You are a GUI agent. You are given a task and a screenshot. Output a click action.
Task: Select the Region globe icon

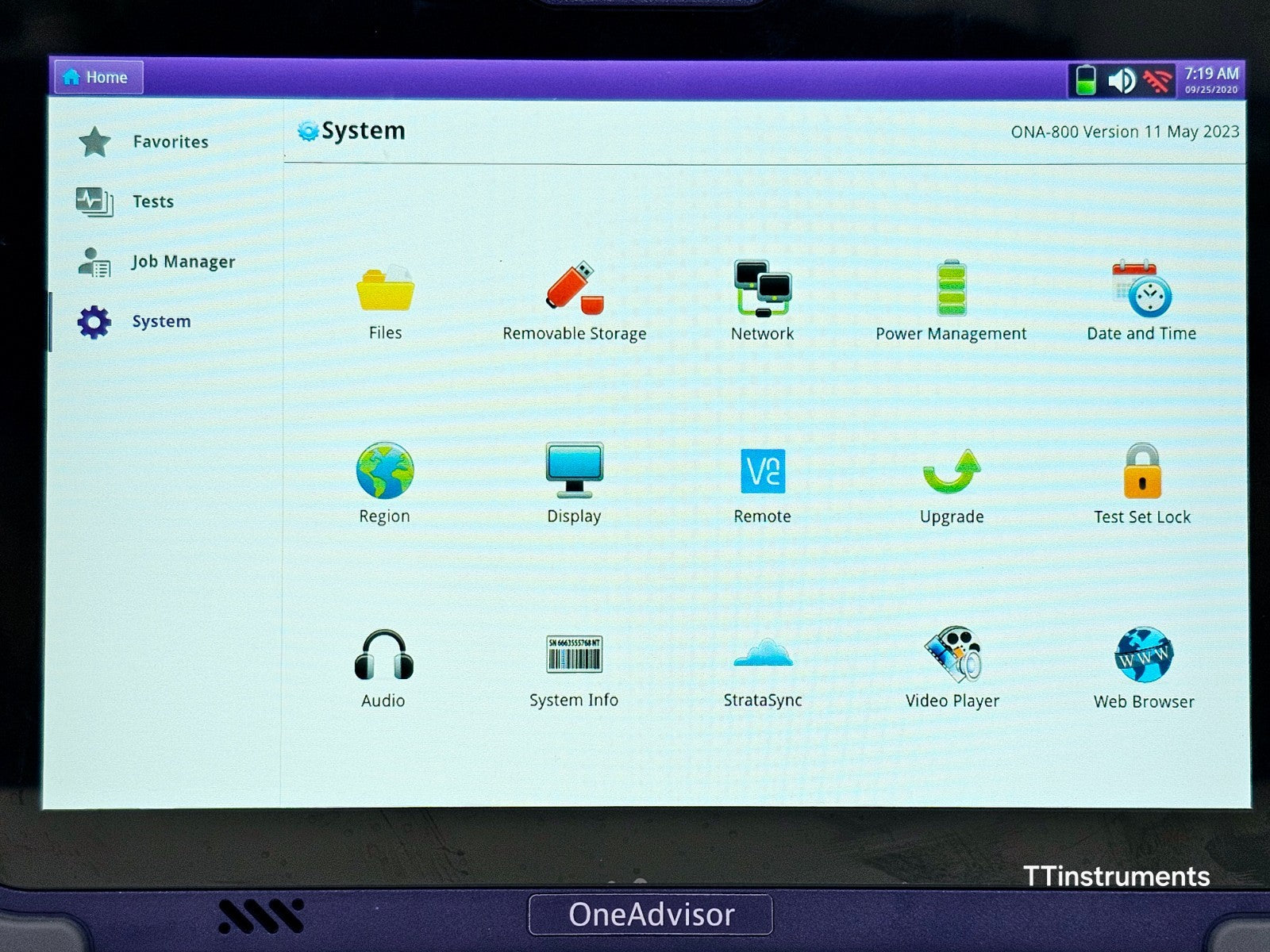[385, 471]
